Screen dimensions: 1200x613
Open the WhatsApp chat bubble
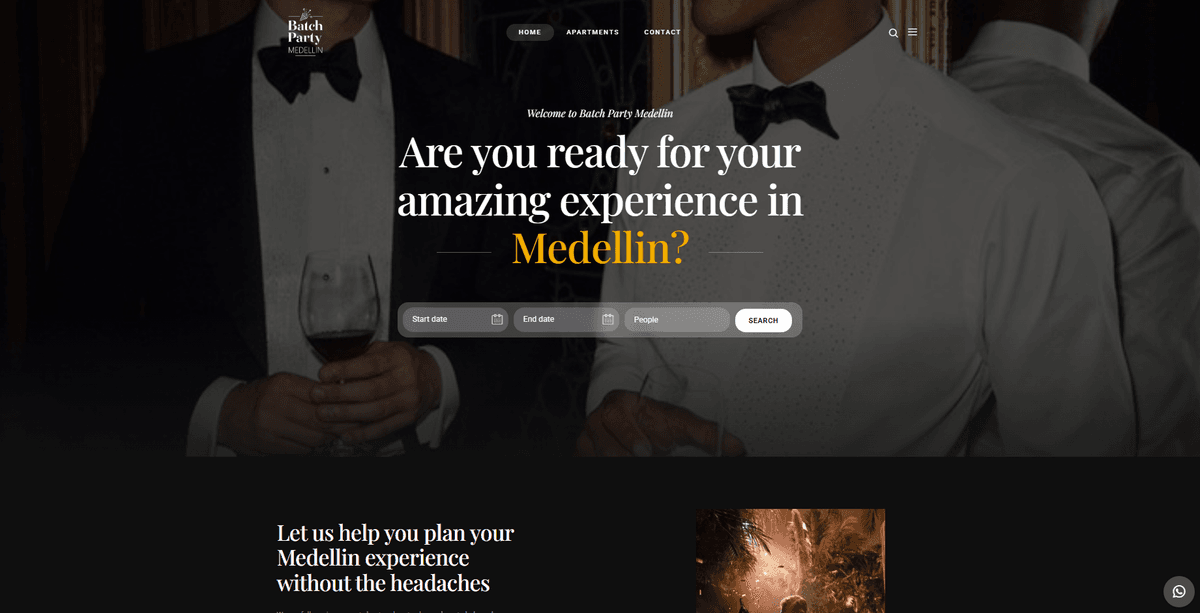click(1179, 591)
